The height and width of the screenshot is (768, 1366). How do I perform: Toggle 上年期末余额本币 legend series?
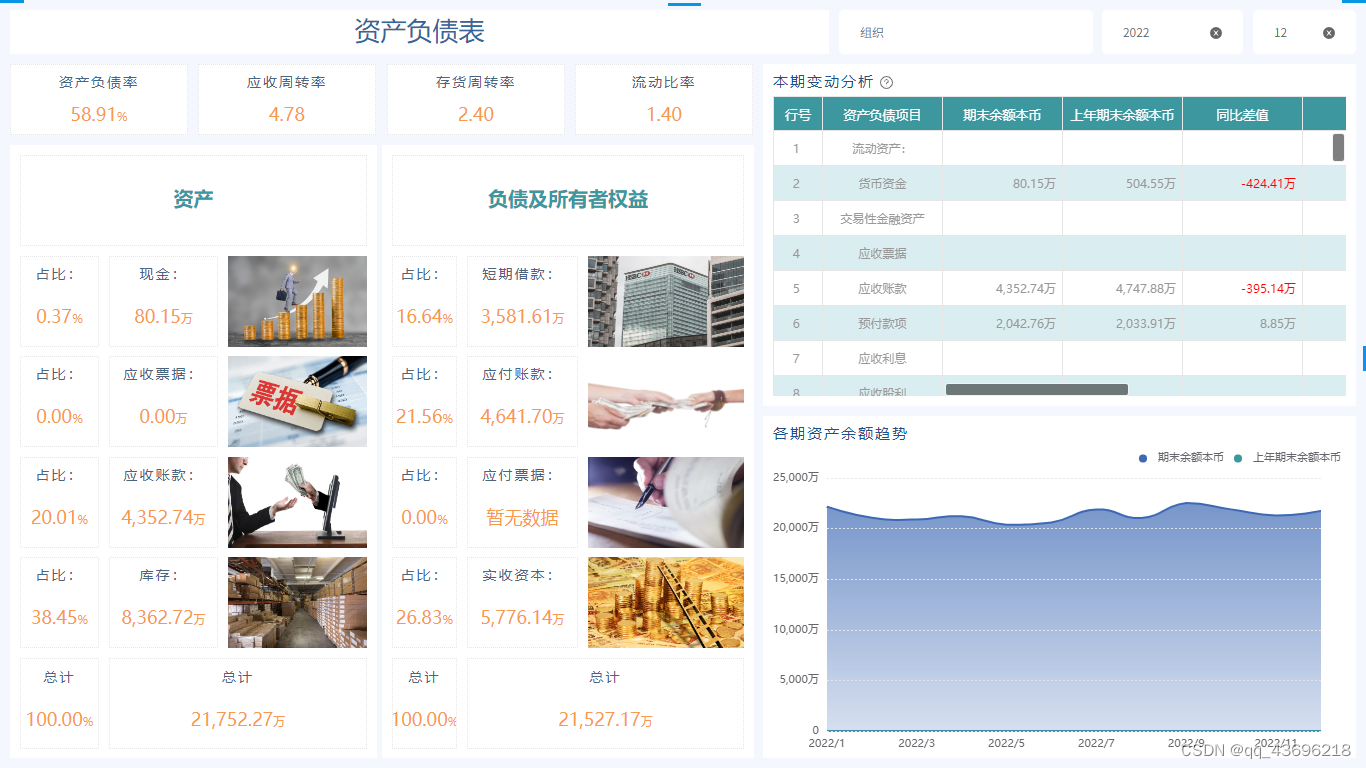coord(1287,457)
